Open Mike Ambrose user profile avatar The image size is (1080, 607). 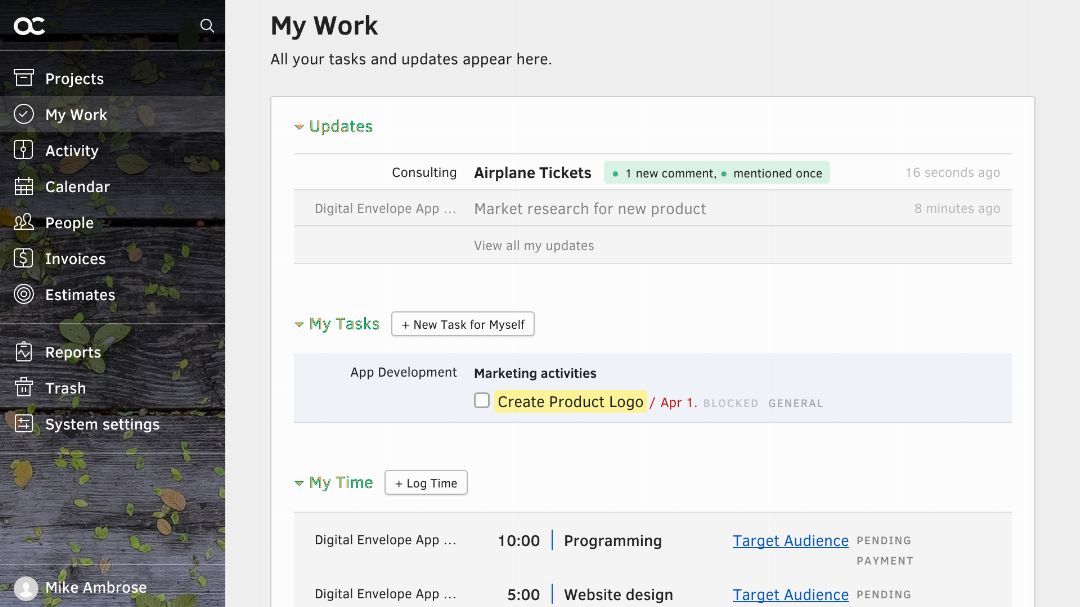coord(26,588)
